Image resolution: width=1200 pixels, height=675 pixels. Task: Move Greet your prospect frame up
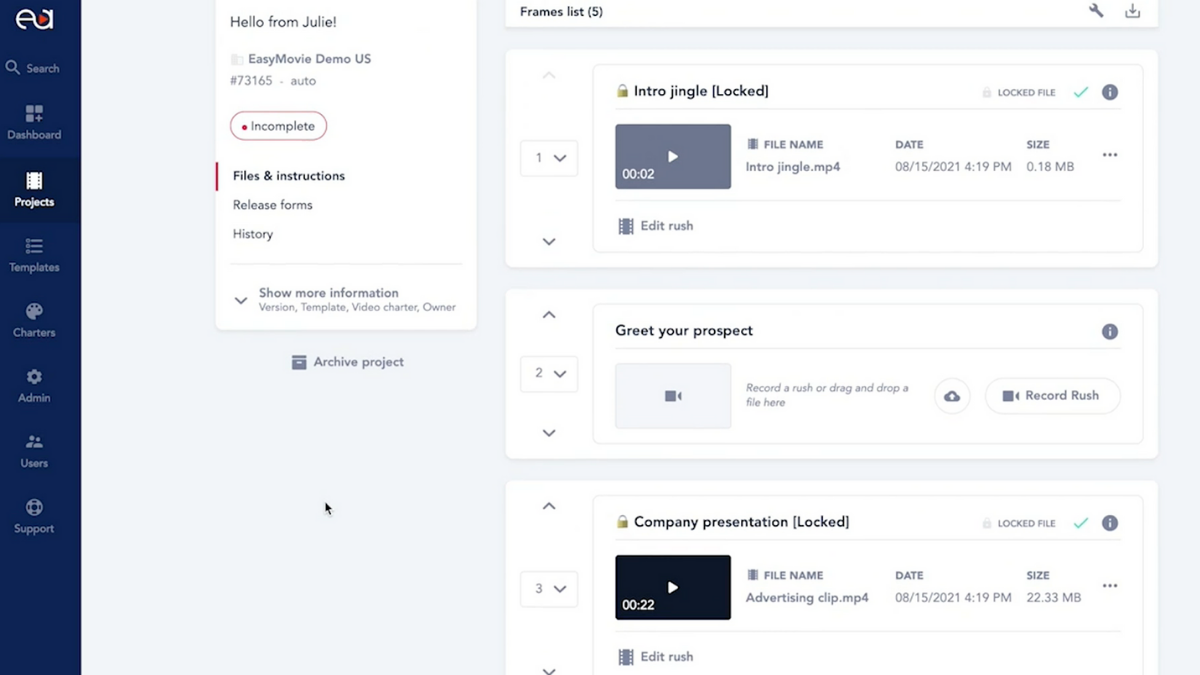point(549,315)
